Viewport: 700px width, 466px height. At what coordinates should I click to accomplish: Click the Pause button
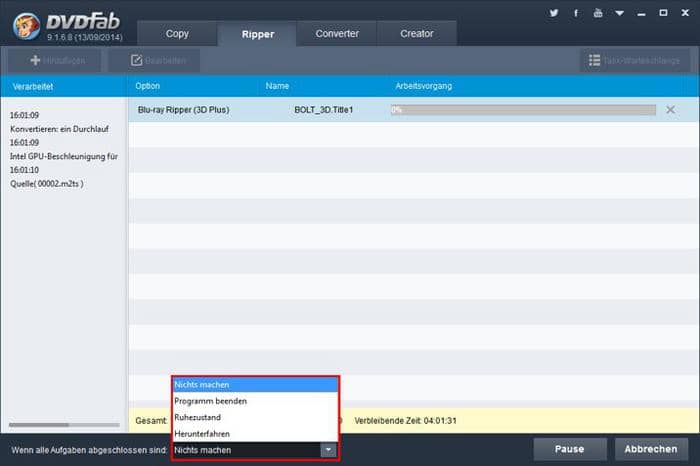point(570,449)
